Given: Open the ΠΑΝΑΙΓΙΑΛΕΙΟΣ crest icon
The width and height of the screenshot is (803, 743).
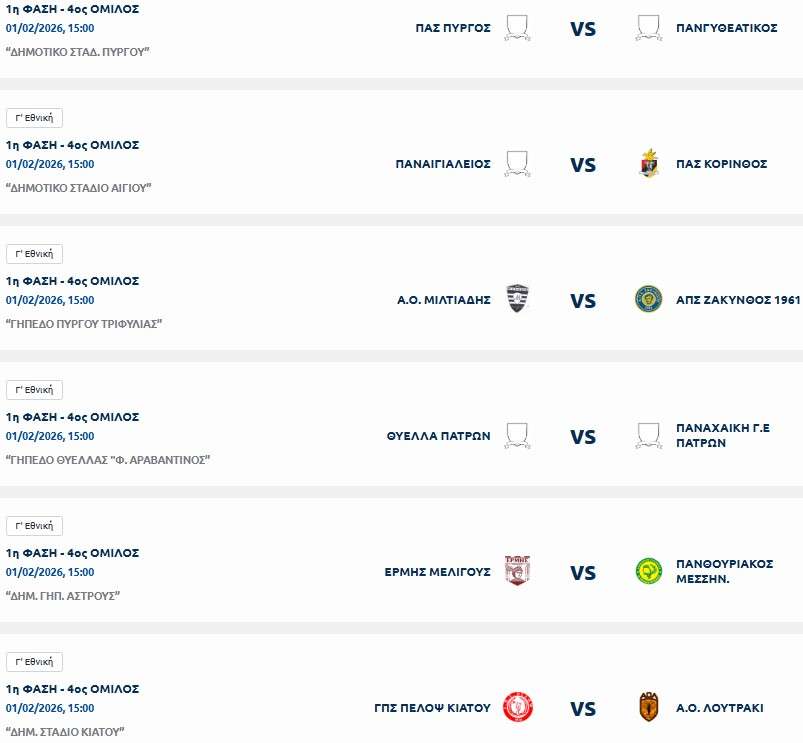Looking at the screenshot, I should [x=517, y=164].
